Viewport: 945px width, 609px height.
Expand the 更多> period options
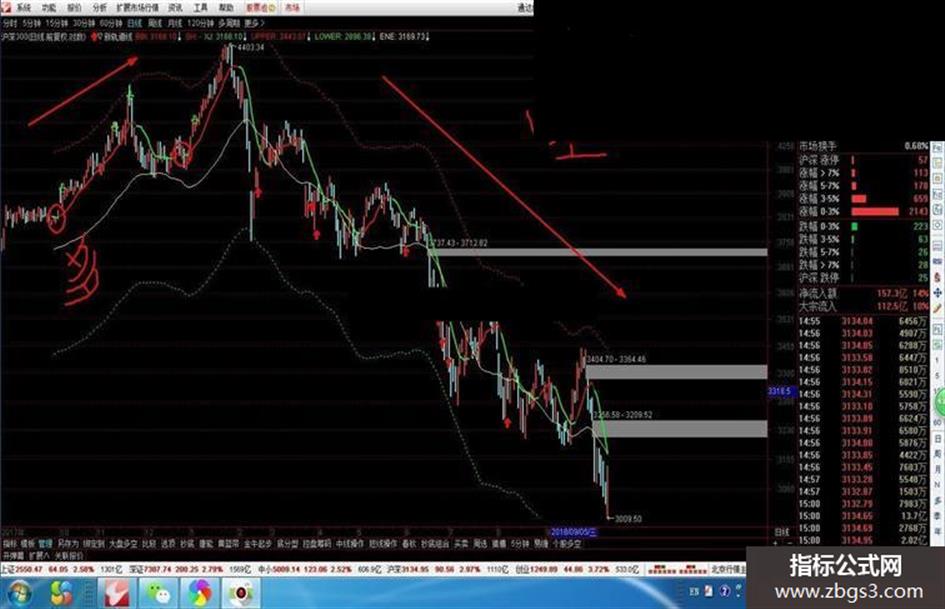pyautogui.click(x=254, y=24)
